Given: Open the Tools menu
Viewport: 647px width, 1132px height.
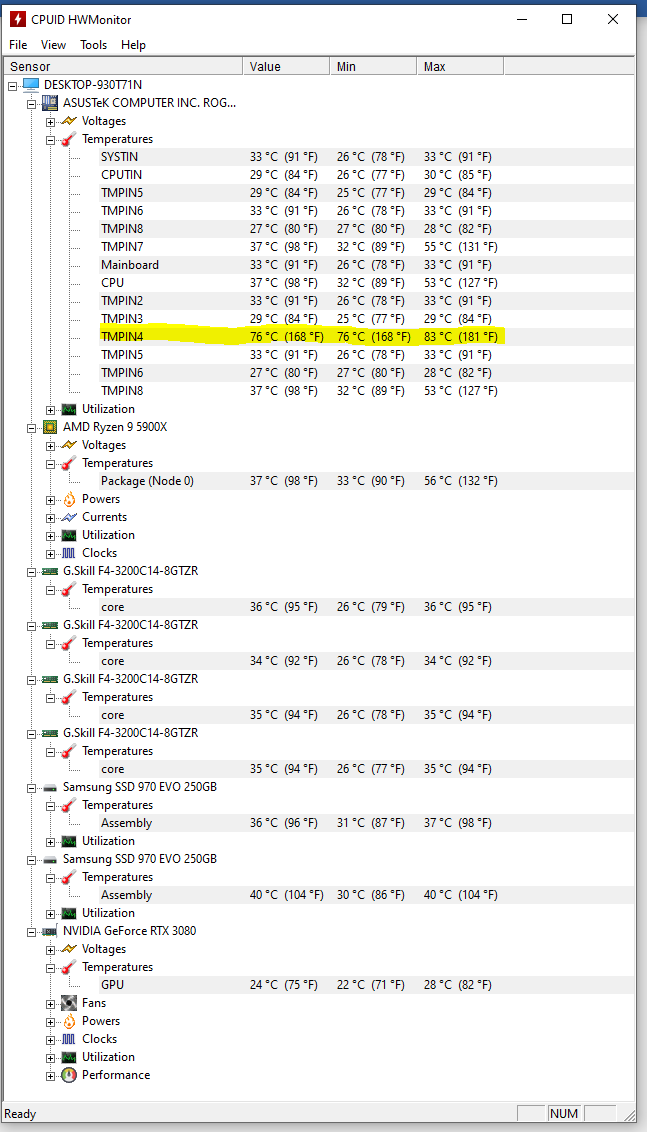Looking at the screenshot, I should [x=93, y=45].
